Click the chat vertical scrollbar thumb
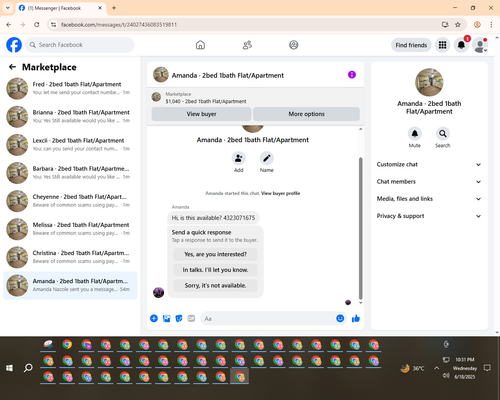The height and width of the screenshot is (400, 500). (360, 228)
